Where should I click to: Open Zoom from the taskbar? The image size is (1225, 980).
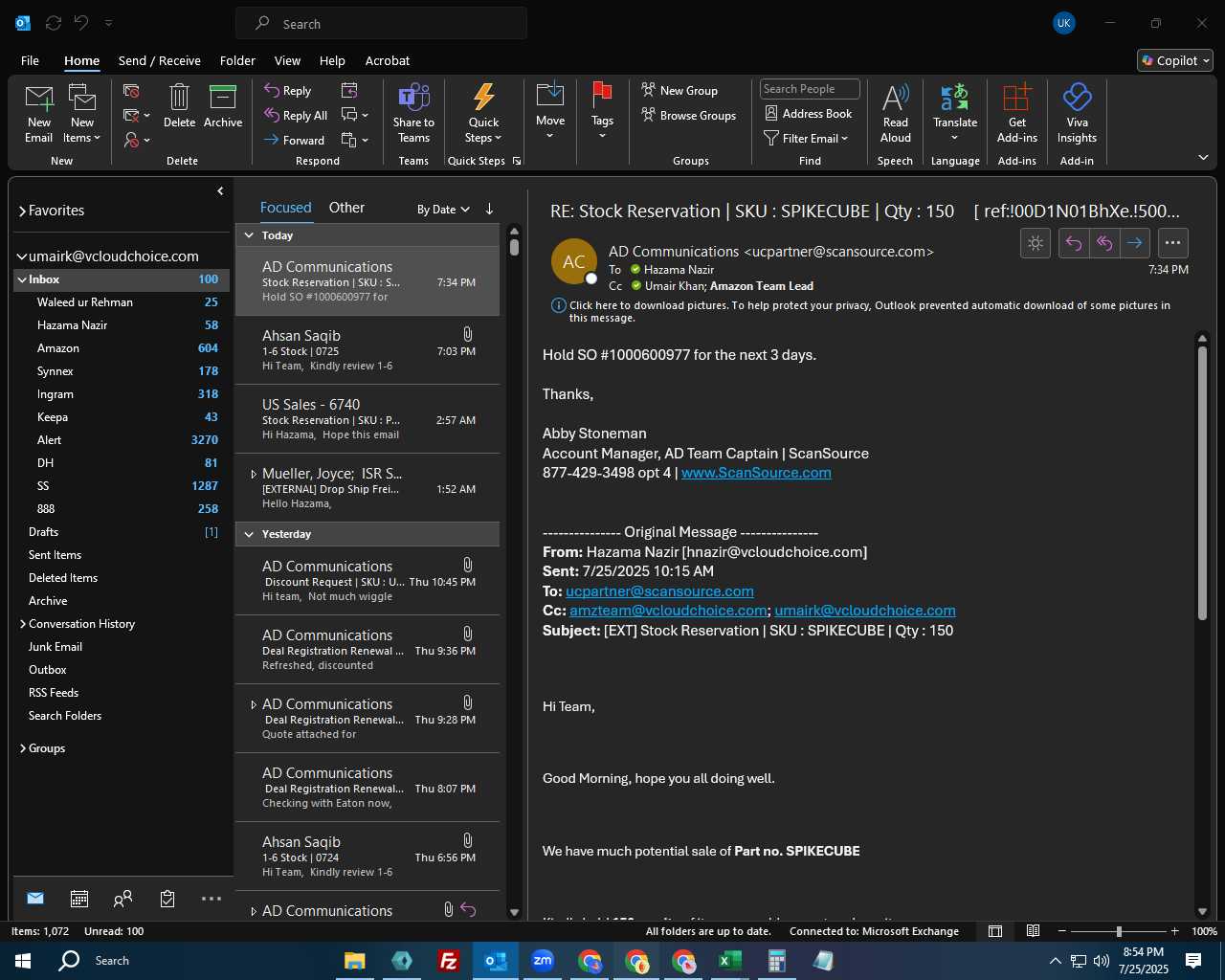coord(543,961)
